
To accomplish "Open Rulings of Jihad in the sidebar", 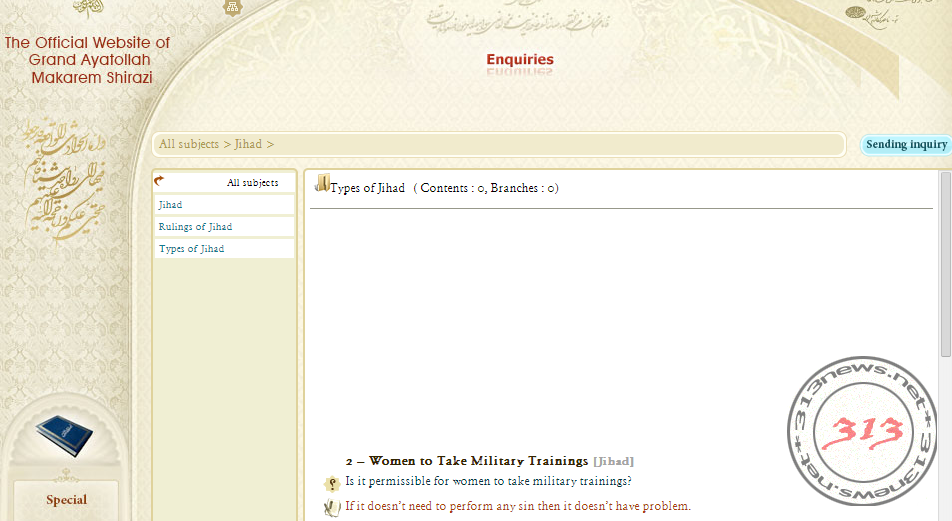I will [x=224, y=226].
